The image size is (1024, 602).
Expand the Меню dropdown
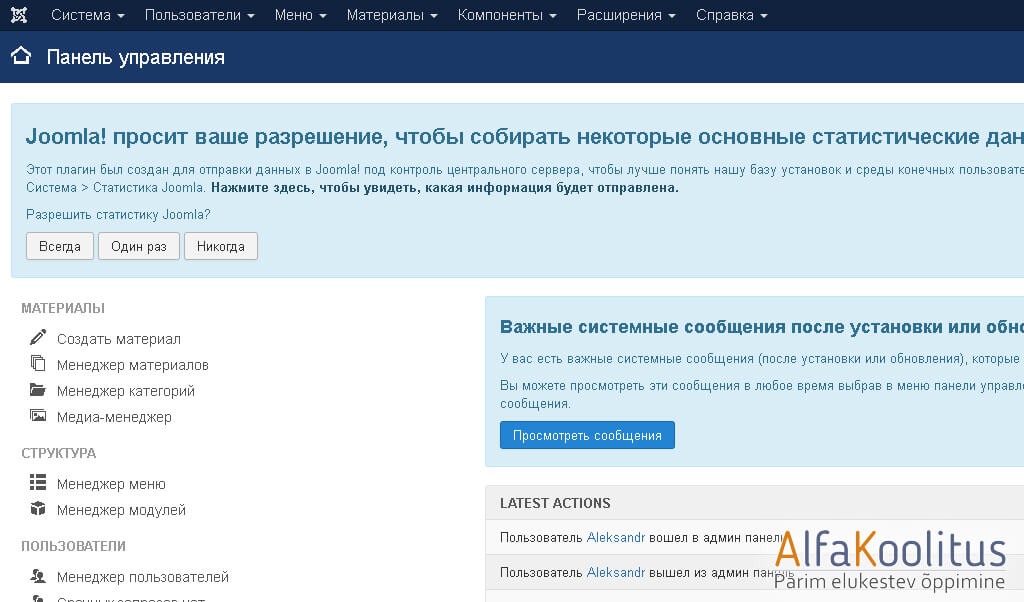[300, 15]
